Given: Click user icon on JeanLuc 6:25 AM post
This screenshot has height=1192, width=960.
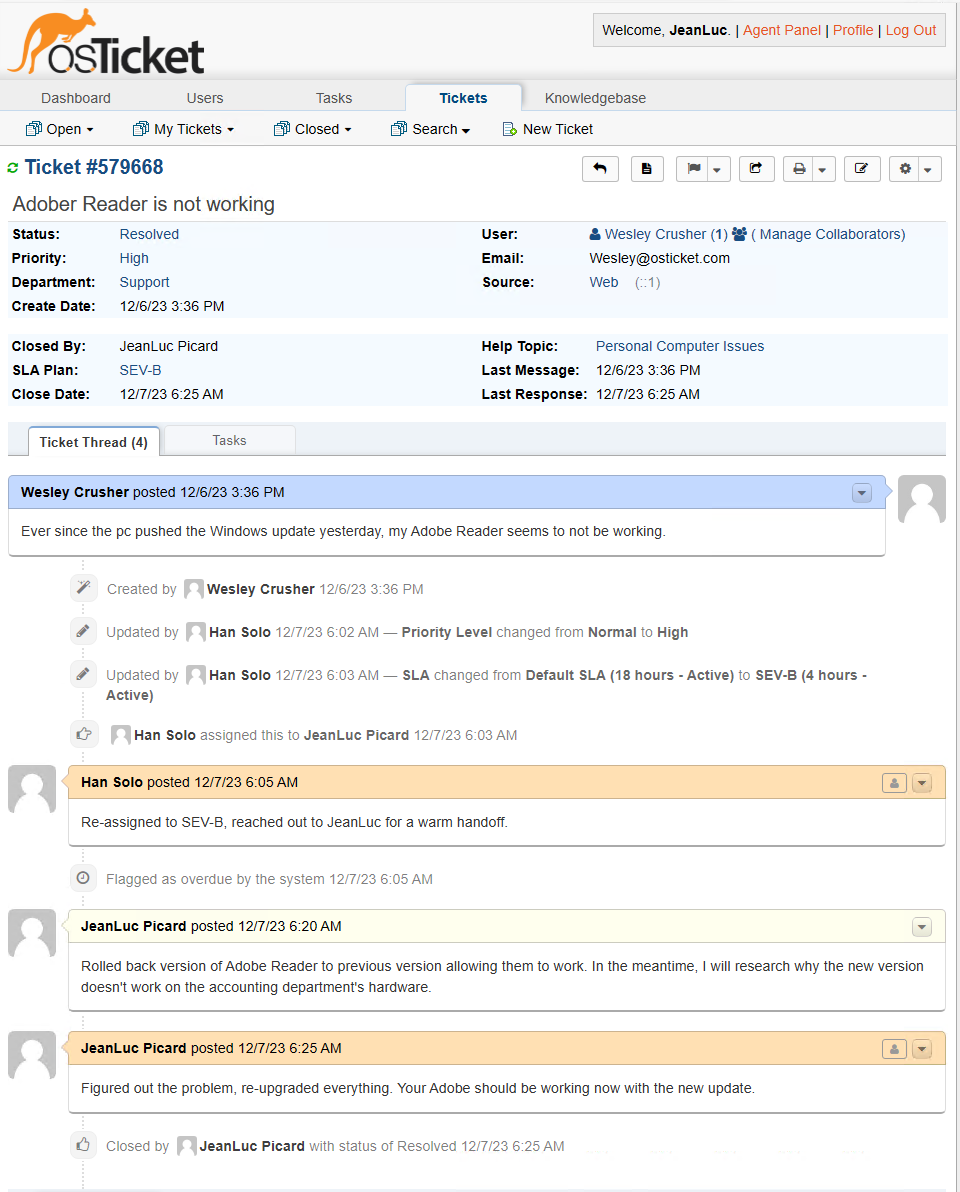Looking at the screenshot, I should point(895,1049).
